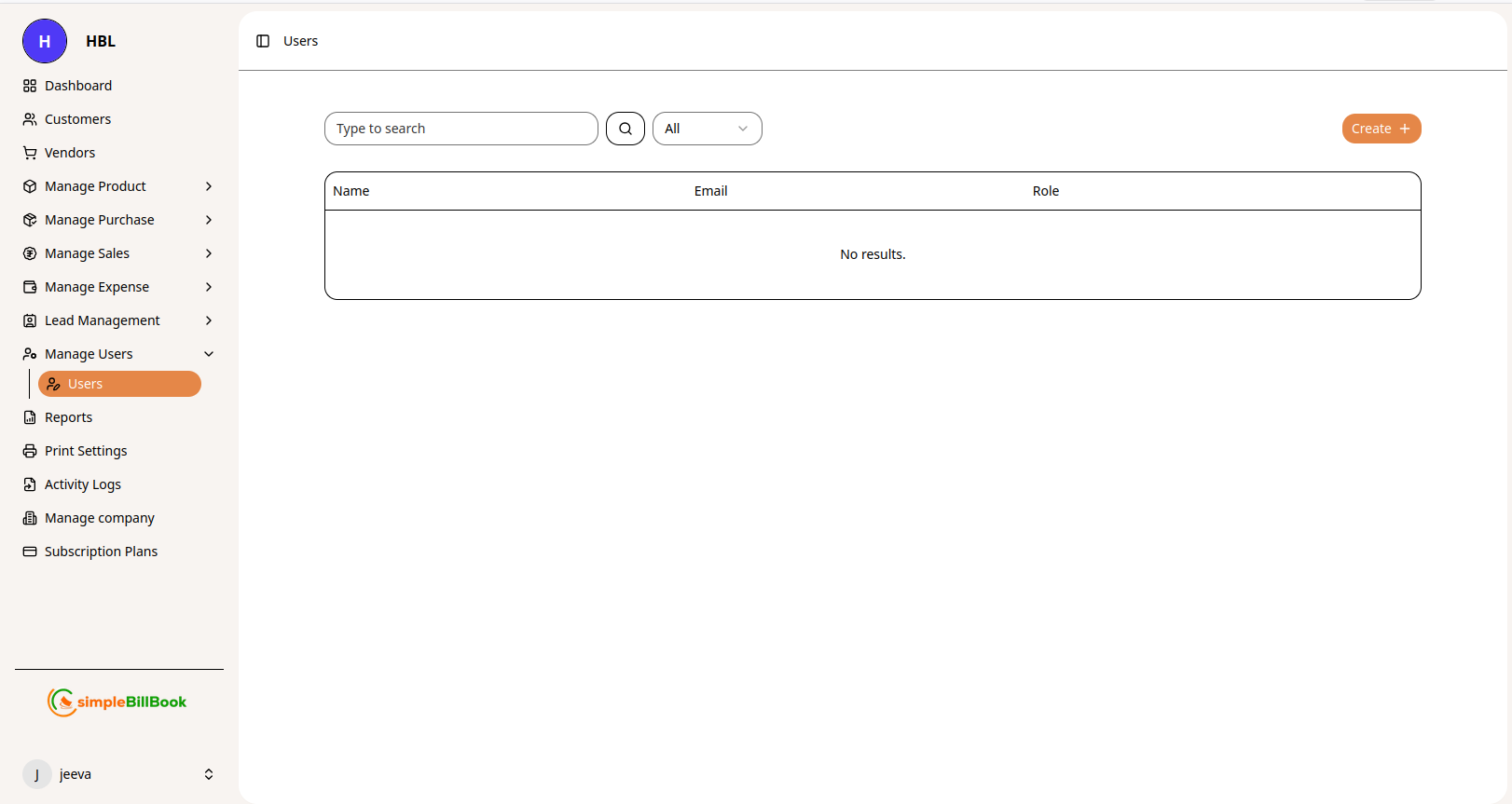This screenshot has height=804, width=1512.
Task: Open the jeeva account switcher
Action: 209,774
